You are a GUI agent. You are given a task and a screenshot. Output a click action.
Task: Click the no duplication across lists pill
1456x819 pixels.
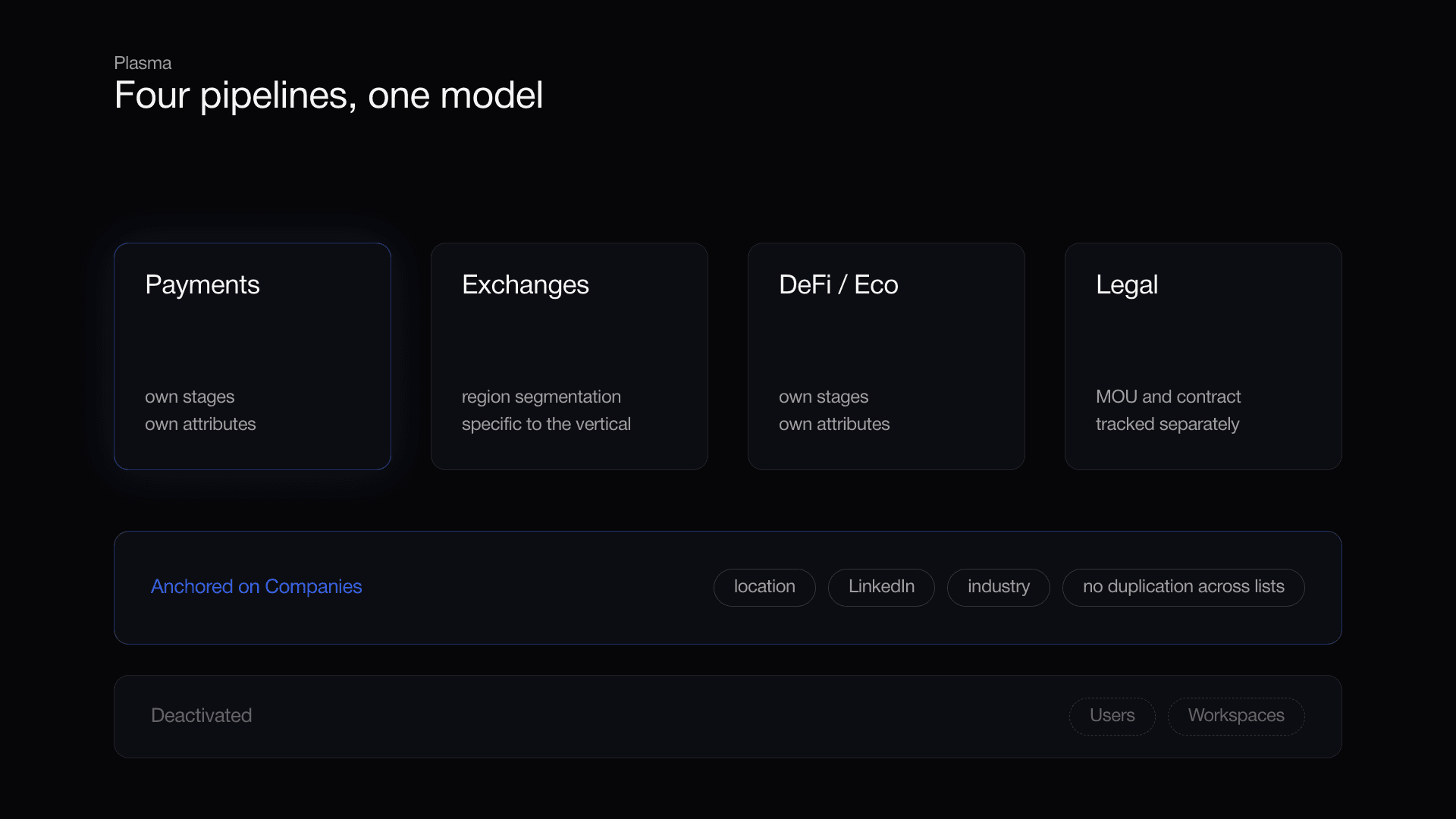(x=1184, y=587)
